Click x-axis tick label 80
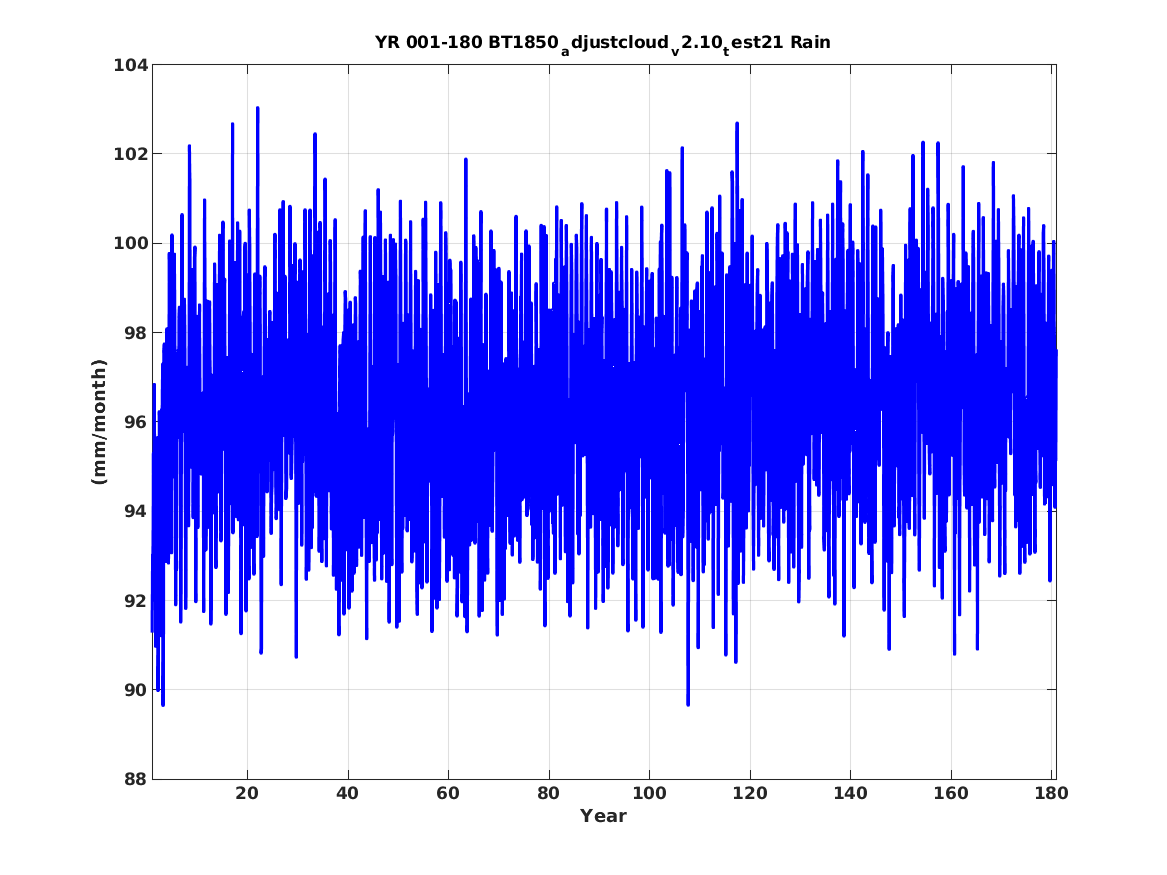The image size is (1167, 875). [549, 794]
